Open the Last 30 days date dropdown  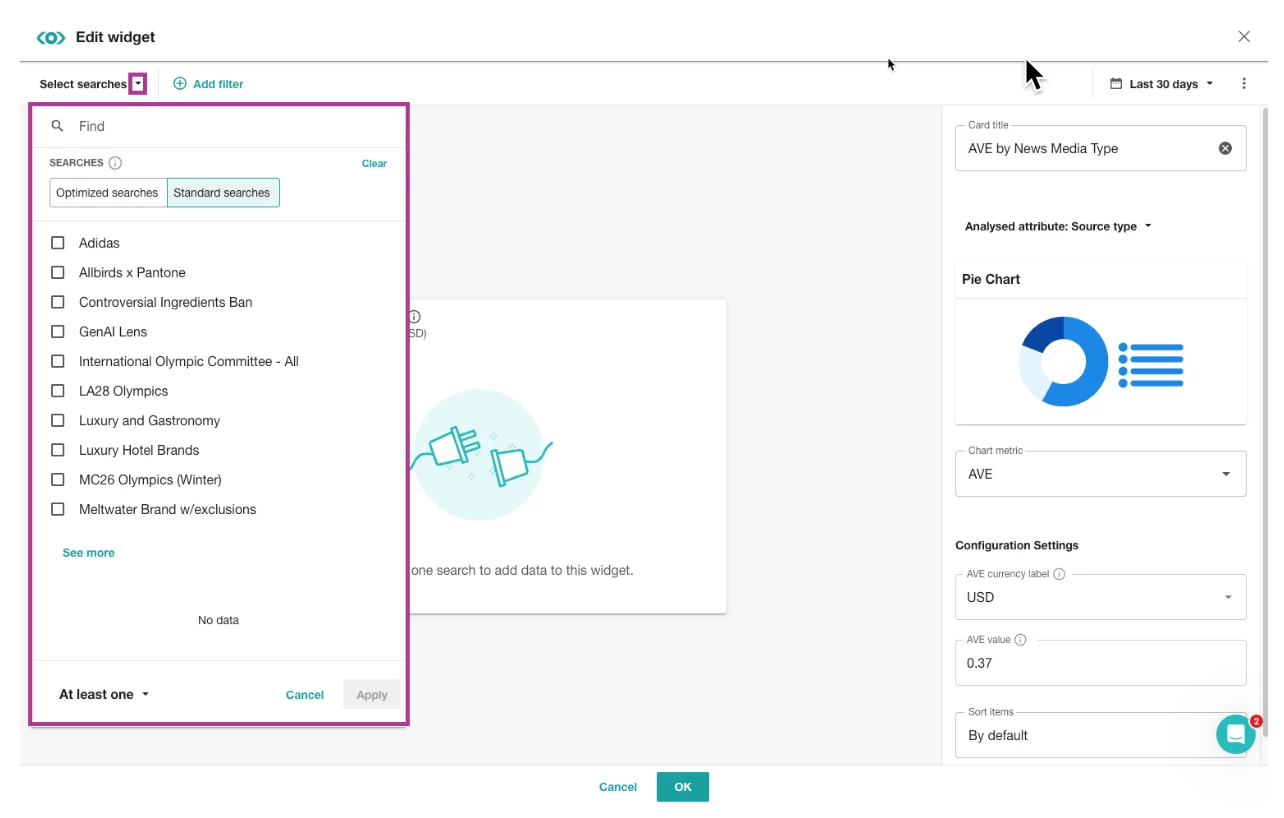click(1162, 84)
